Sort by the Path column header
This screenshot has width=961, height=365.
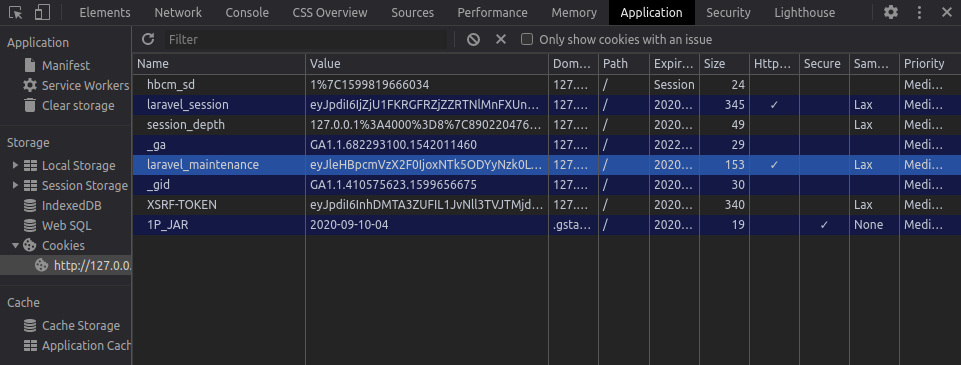click(x=624, y=64)
